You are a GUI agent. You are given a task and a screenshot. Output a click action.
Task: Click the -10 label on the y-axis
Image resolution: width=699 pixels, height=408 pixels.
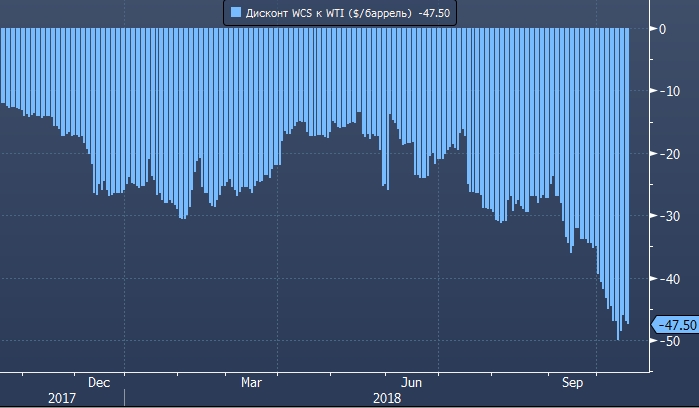tap(664, 92)
